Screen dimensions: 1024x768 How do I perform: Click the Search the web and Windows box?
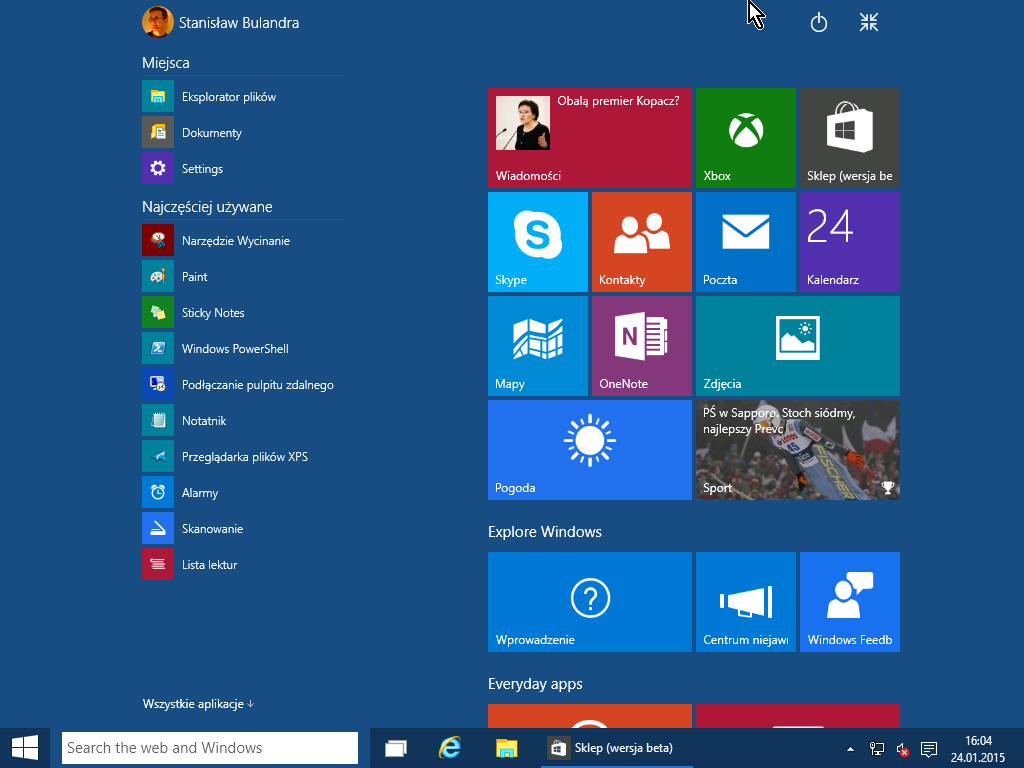(210, 748)
